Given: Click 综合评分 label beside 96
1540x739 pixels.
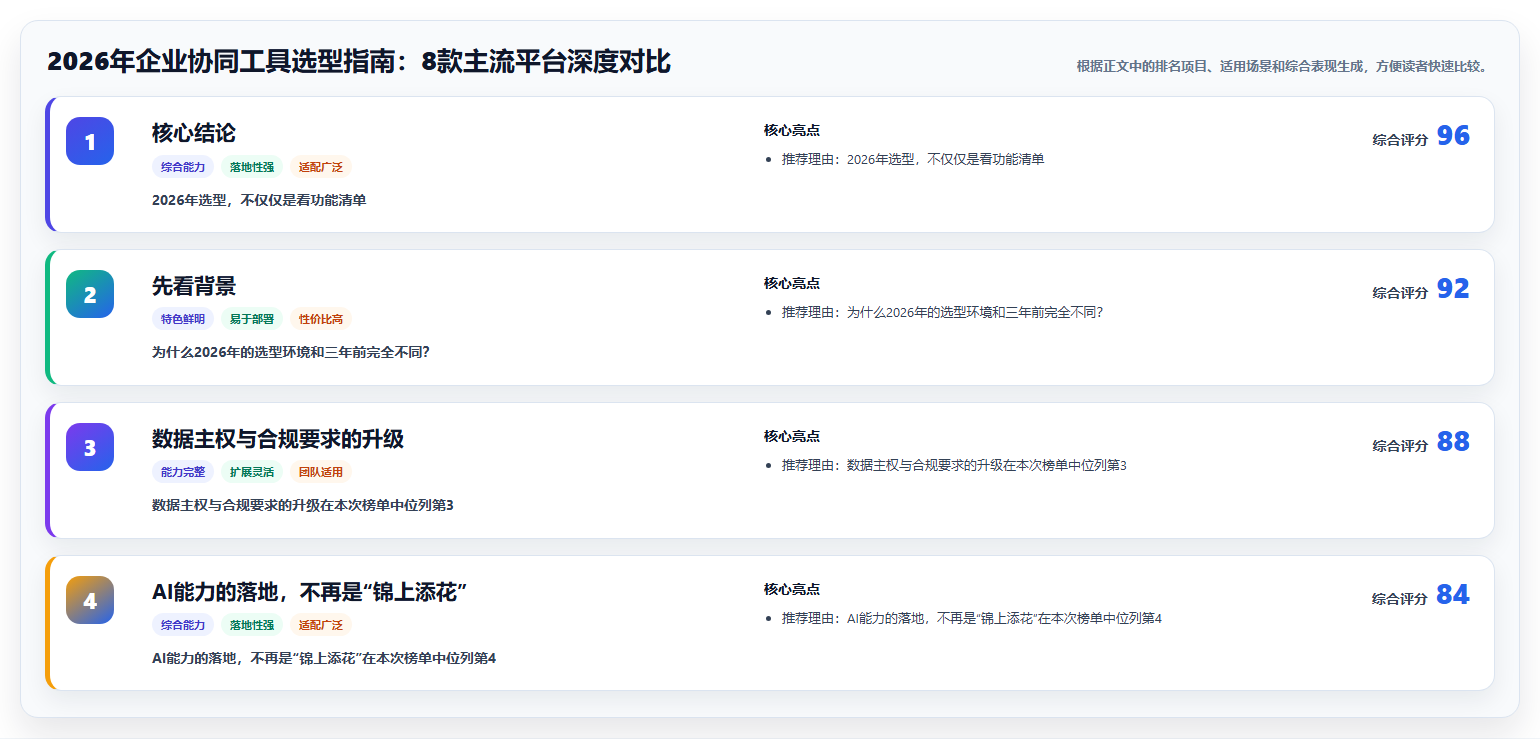Looking at the screenshot, I should pos(1400,140).
